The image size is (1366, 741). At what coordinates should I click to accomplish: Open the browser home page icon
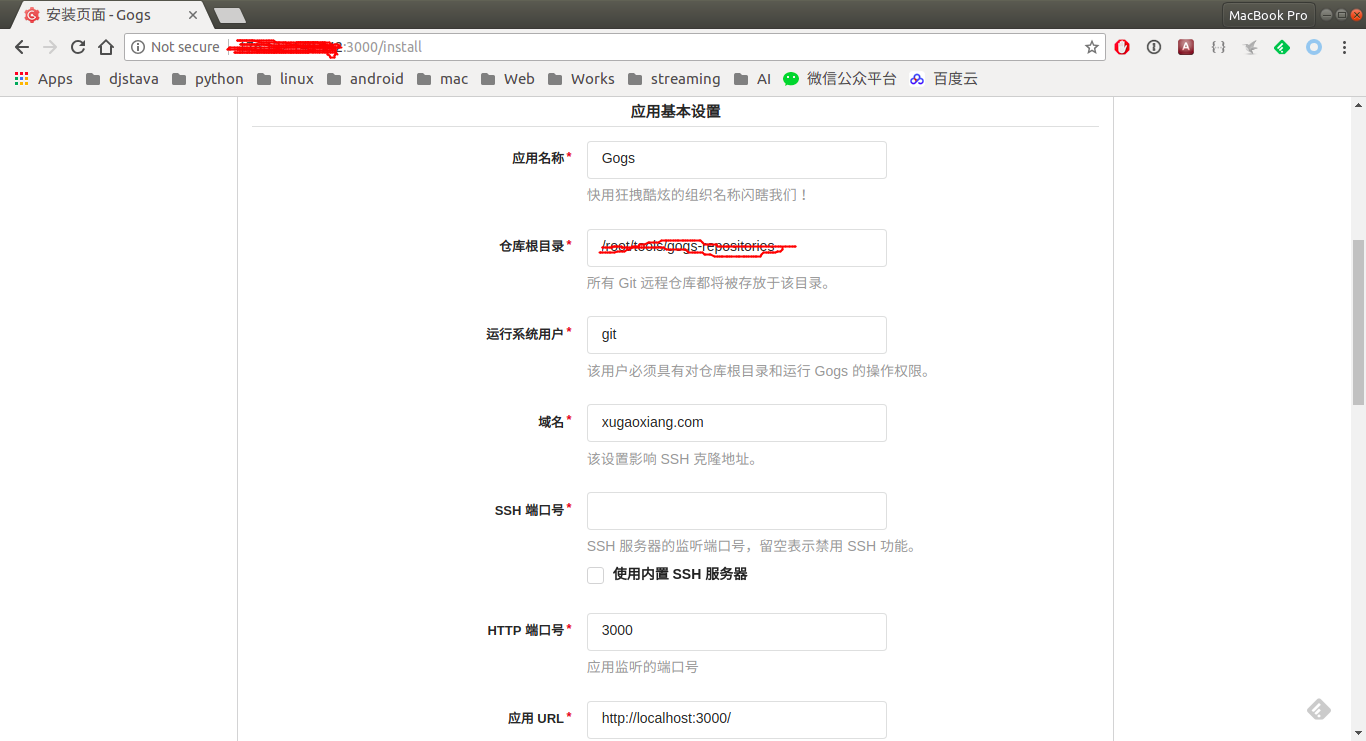pos(106,47)
